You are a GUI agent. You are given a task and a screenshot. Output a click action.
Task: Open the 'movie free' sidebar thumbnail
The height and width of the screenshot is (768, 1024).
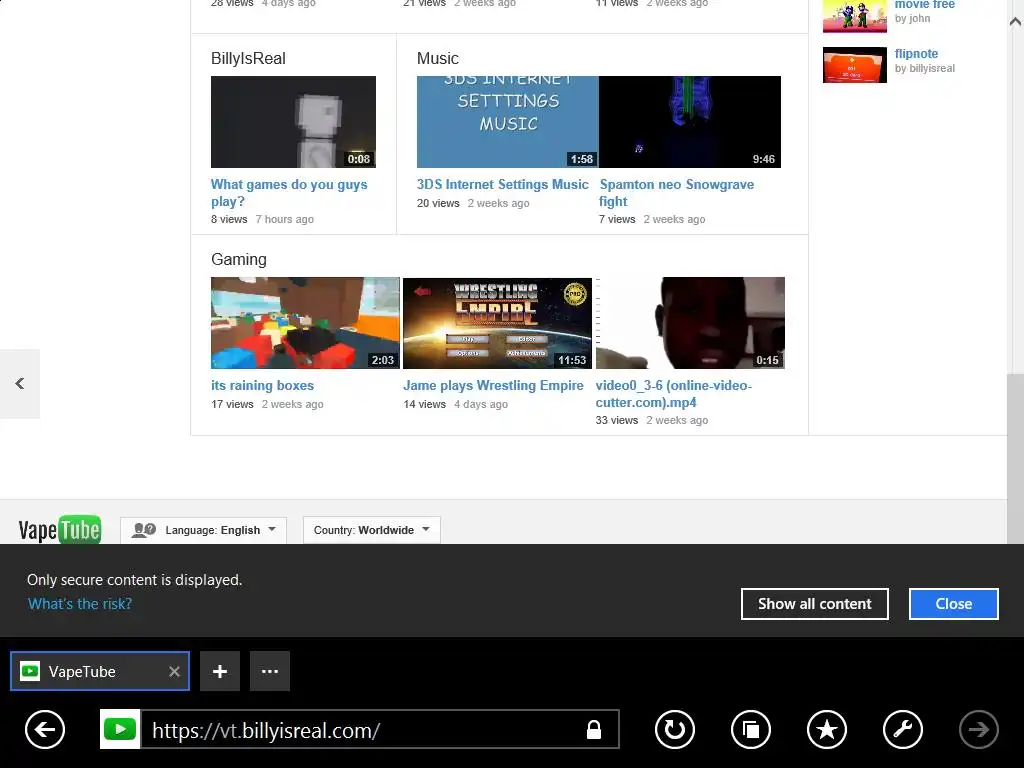[x=855, y=16]
